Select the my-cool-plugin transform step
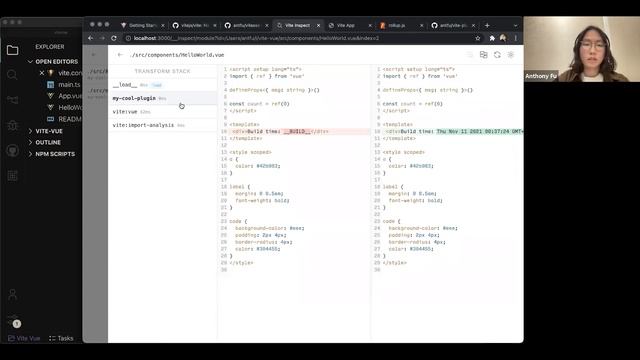The image size is (640, 360). pos(162,98)
